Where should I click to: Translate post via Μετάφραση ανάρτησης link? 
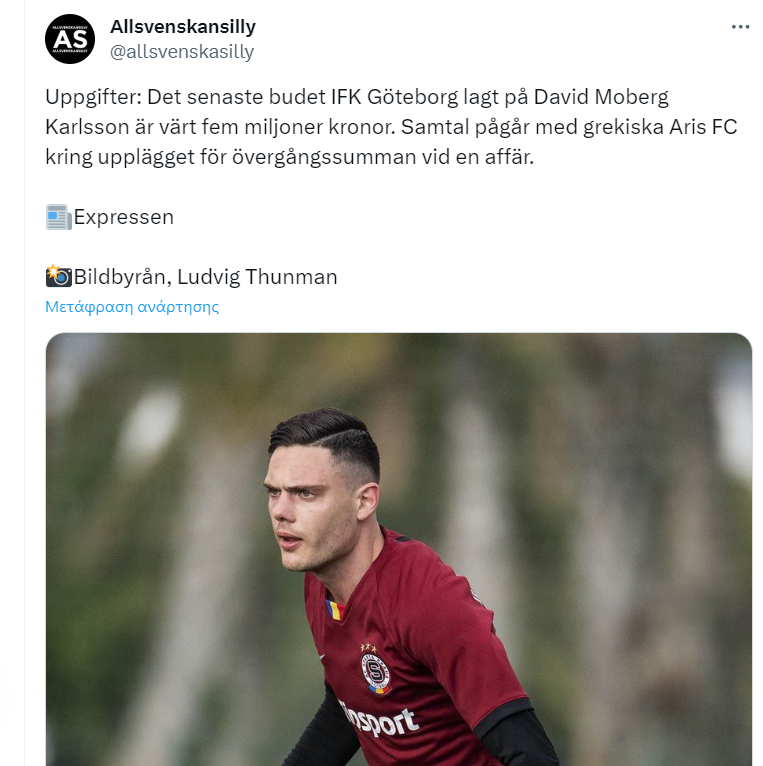[132, 307]
